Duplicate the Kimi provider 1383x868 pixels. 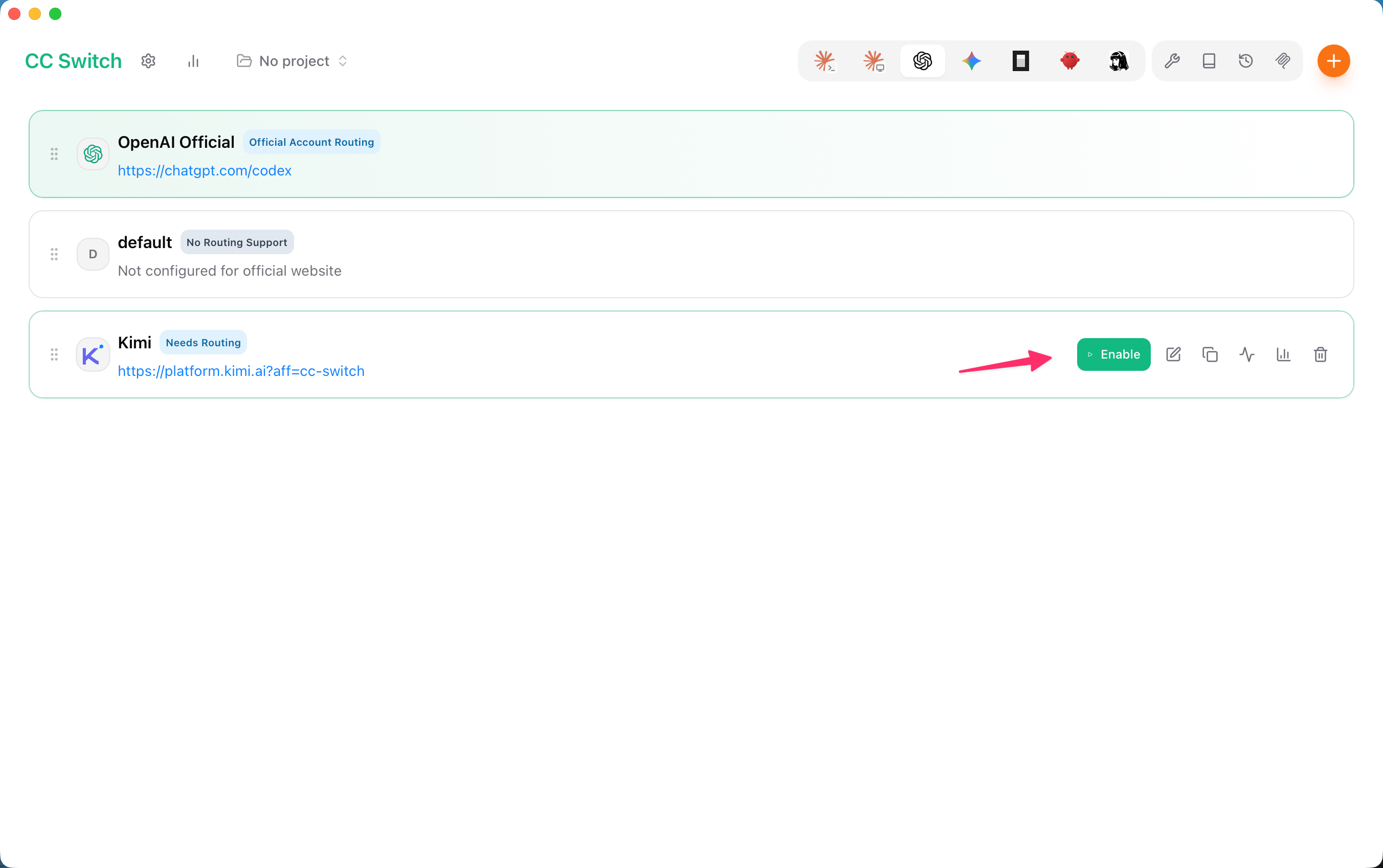pyautogui.click(x=1210, y=355)
